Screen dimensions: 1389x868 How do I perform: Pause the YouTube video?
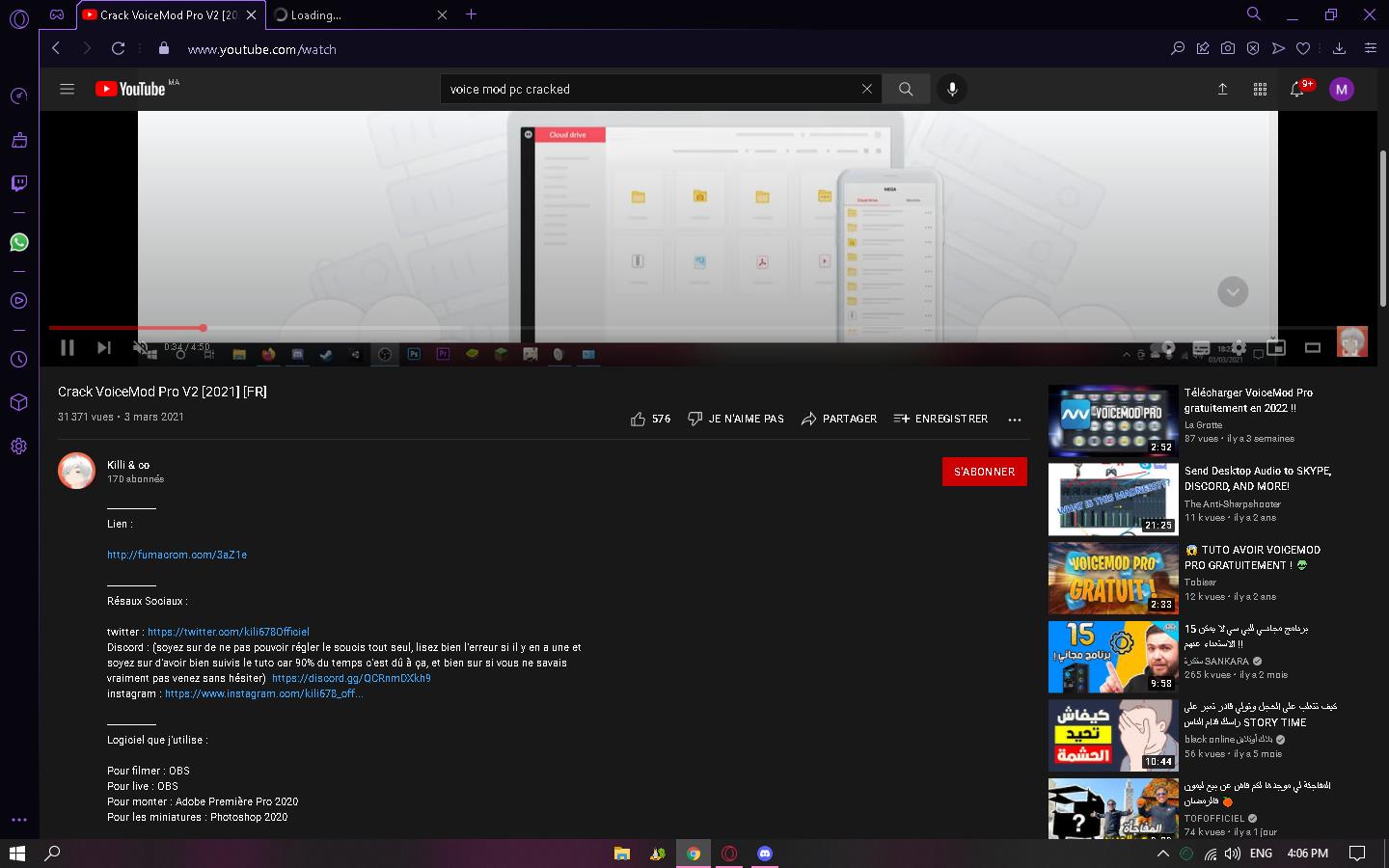coord(68,347)
